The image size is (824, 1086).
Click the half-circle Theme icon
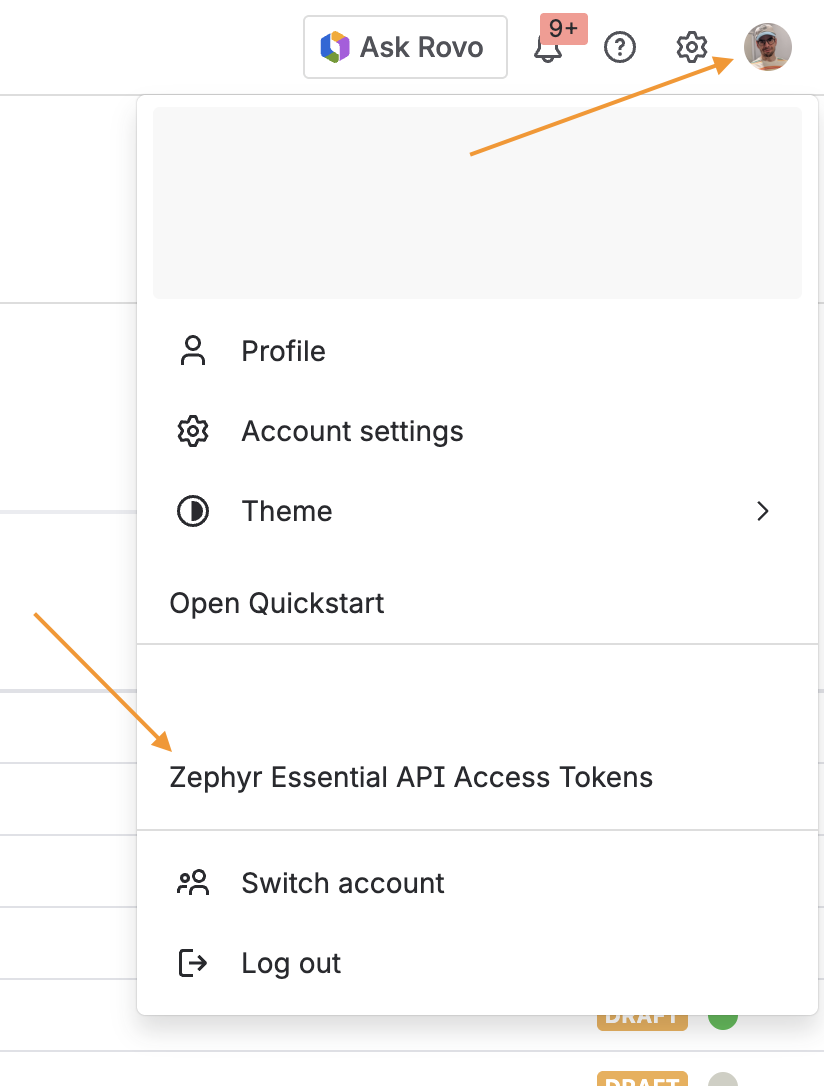point(192,511)
